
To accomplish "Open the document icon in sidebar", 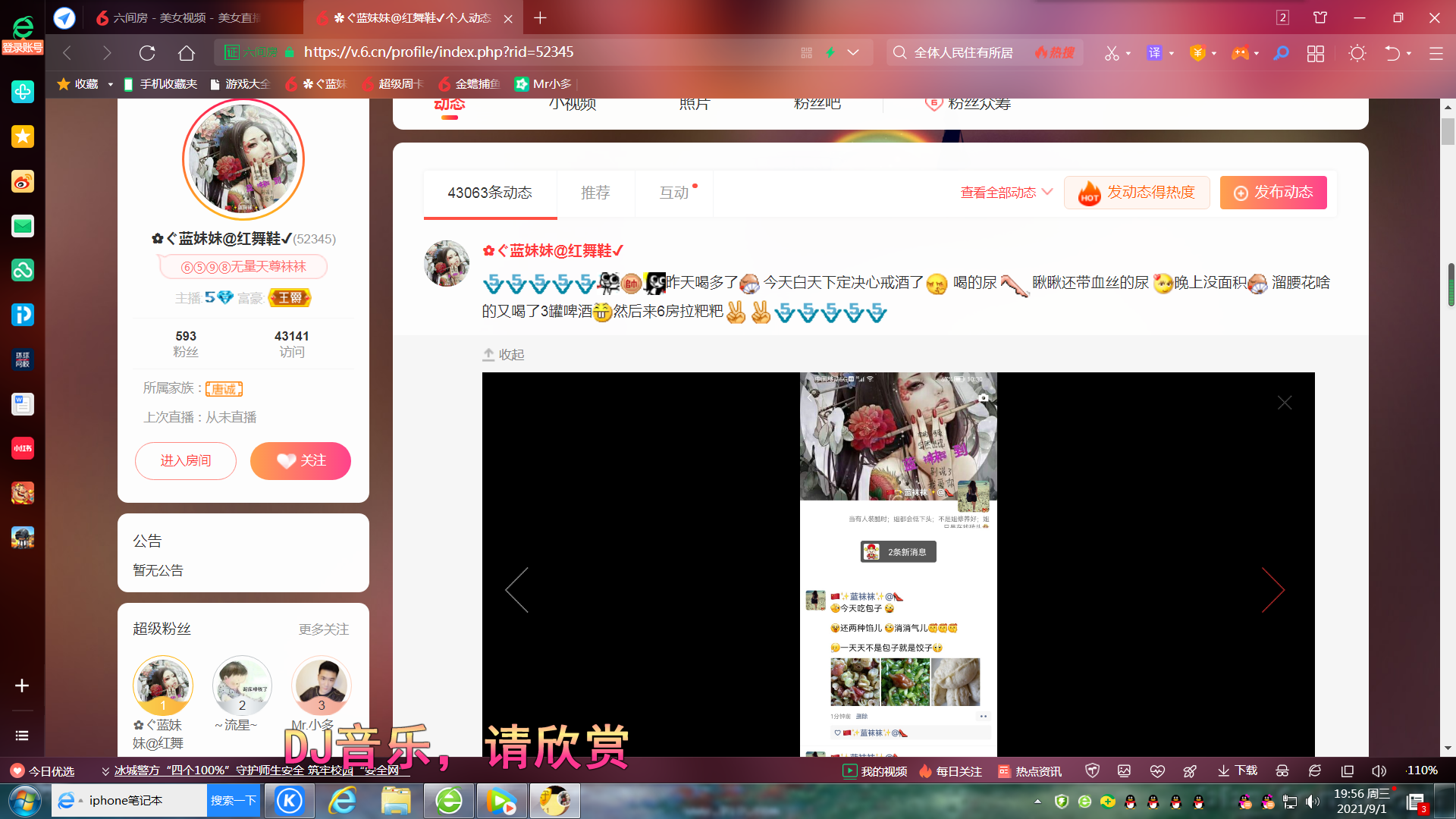I will 23,404.
